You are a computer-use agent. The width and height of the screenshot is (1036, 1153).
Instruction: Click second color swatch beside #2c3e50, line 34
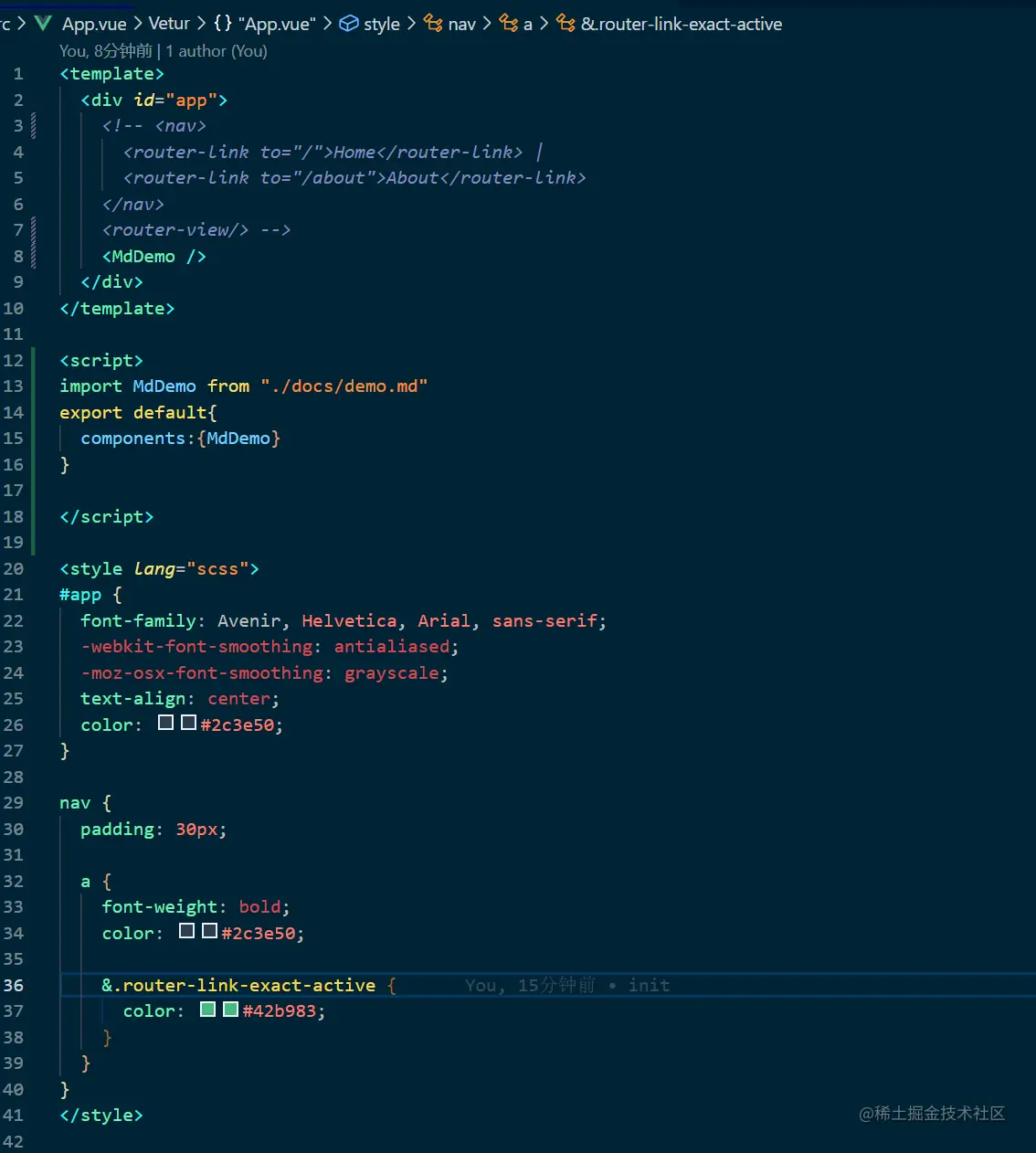tap(209, 931)
